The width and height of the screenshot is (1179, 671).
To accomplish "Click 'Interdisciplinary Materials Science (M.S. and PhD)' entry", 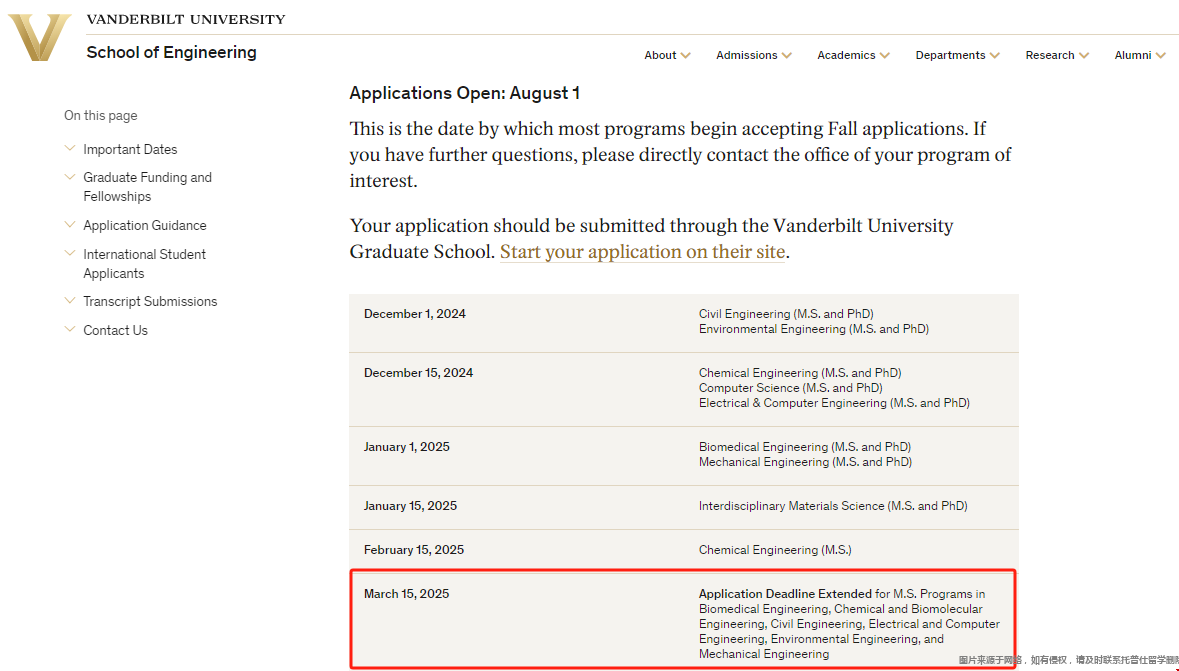I will coord(833,506).
